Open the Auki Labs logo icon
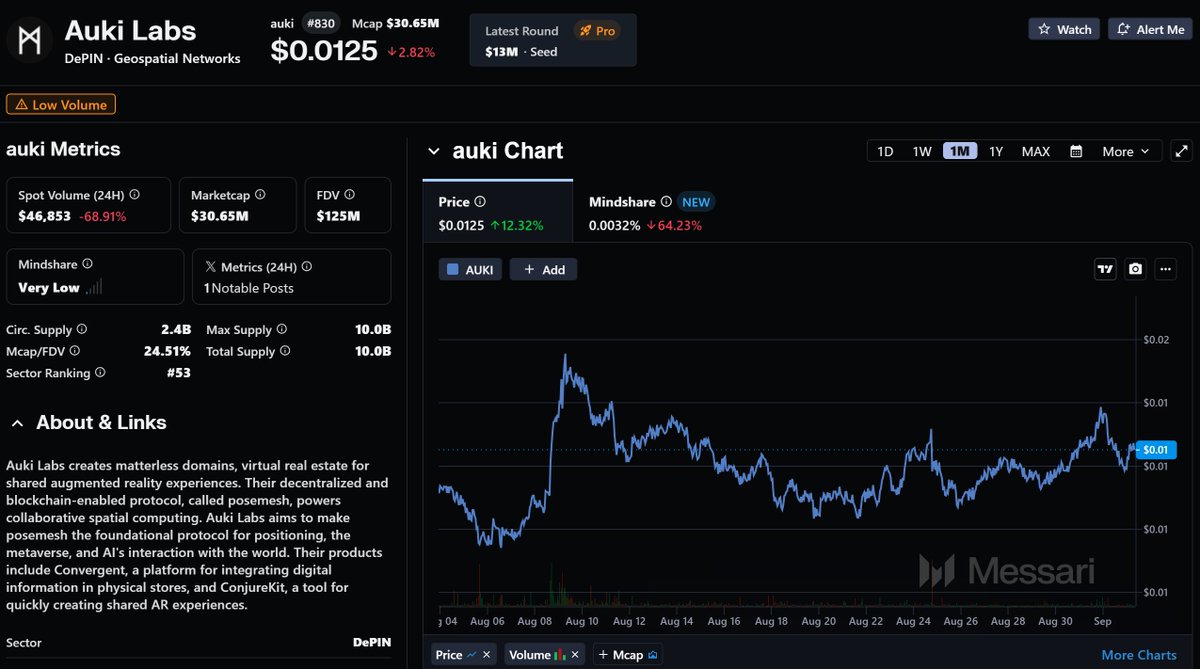1200x669 pixels. 30,41
